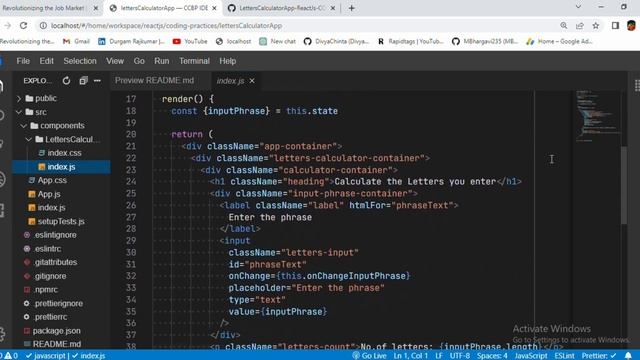Open the DivyaChinta GitHub bookmark

[336, 41]
